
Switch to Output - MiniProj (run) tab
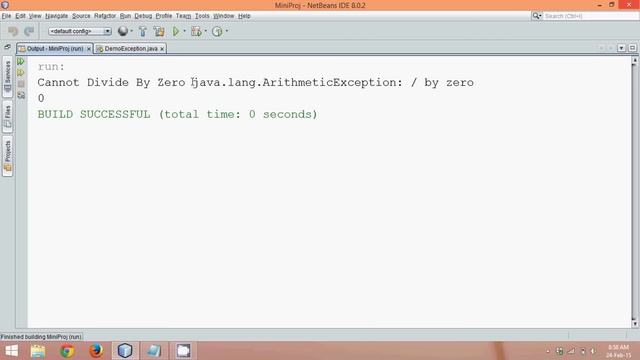click(55, 49)
